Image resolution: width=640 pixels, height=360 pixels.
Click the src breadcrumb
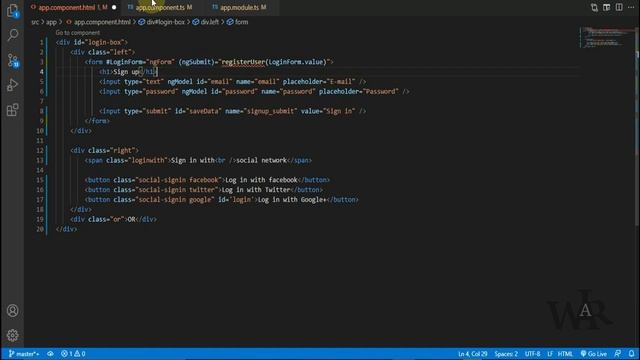click(35, 22)
